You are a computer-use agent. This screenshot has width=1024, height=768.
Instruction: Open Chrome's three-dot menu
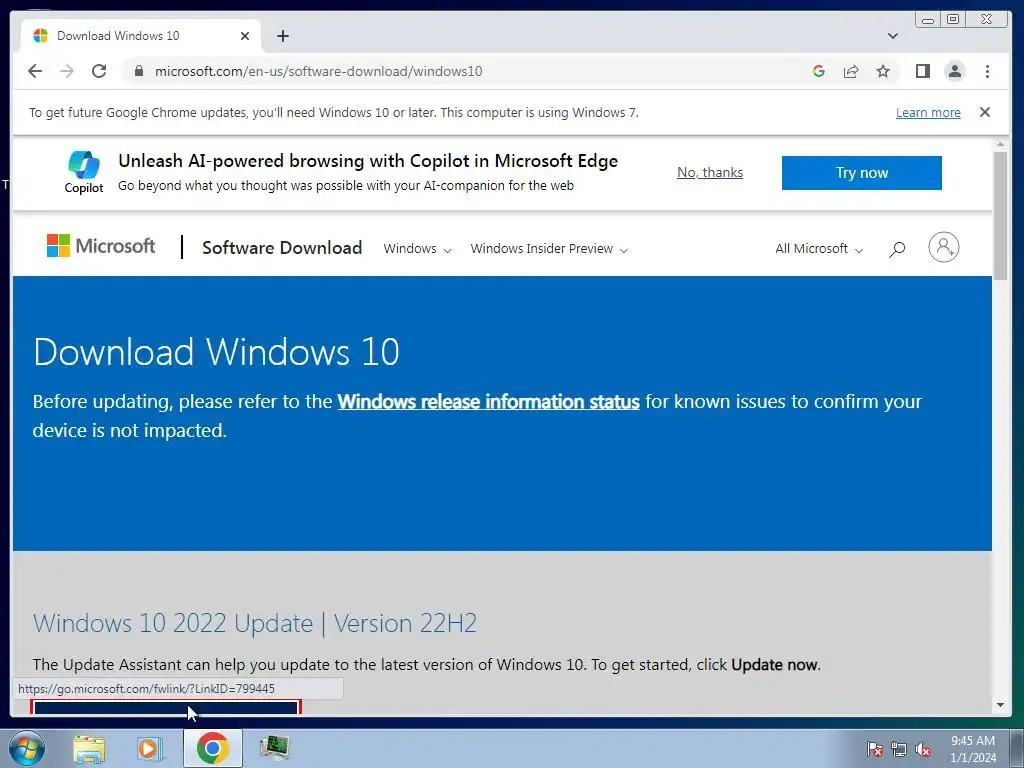(987, 71)
